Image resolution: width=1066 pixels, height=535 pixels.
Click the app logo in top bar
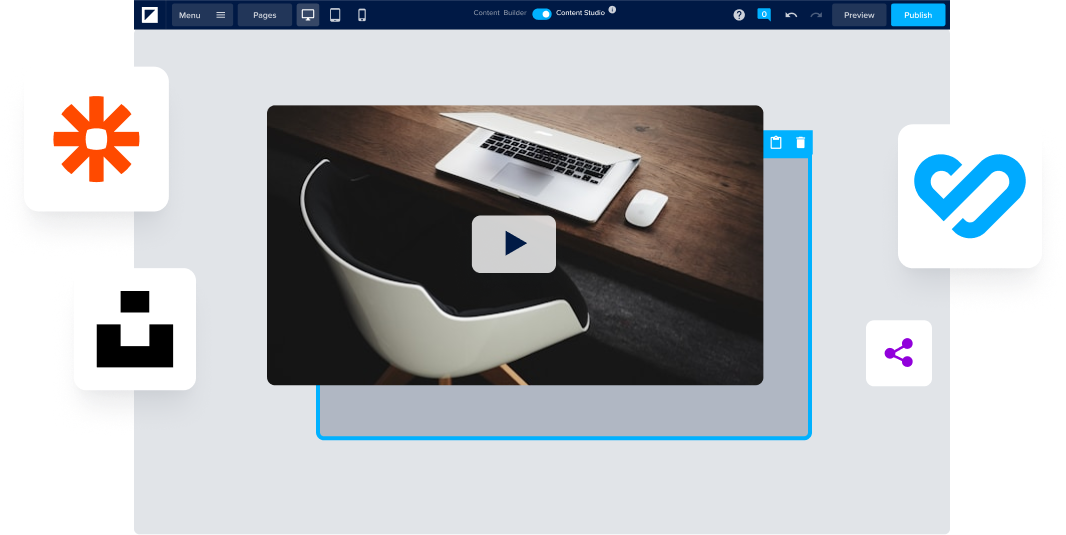coord(150,15)
